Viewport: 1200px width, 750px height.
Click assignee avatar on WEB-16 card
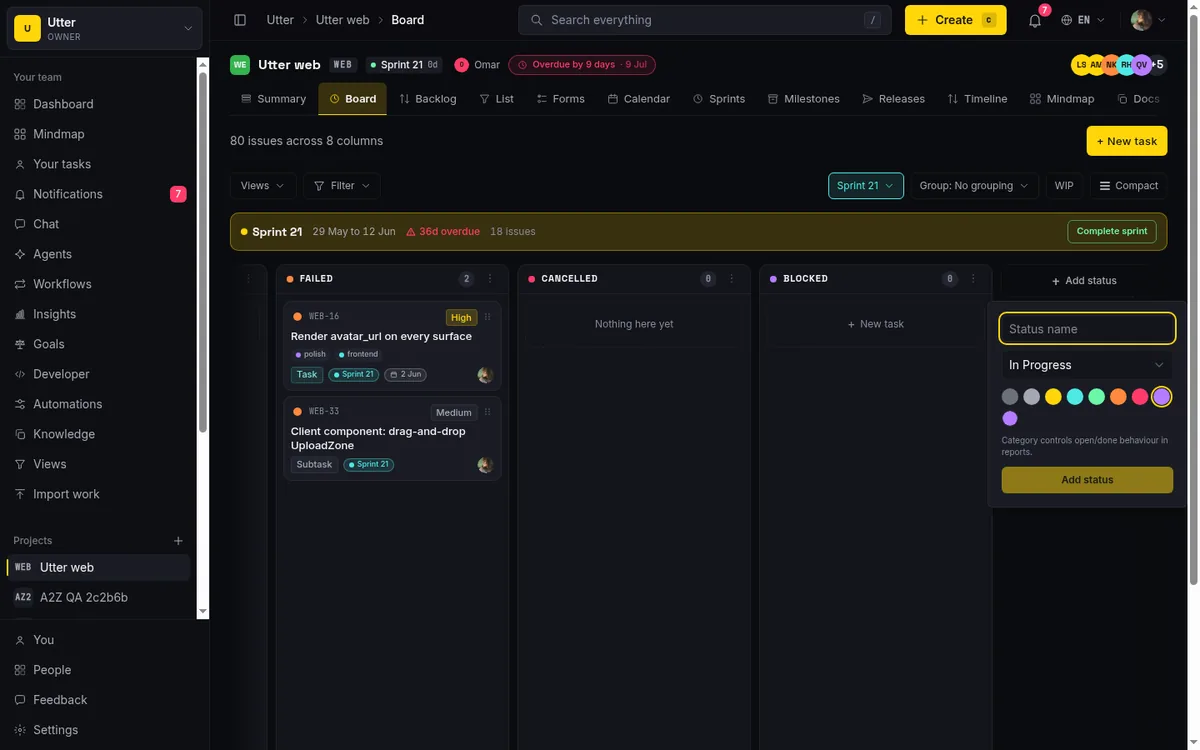[x=485, y=375]
